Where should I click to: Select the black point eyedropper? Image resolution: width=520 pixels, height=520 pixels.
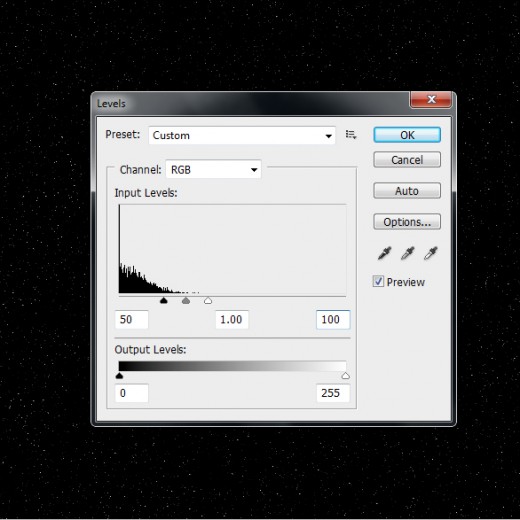point(384,253)
